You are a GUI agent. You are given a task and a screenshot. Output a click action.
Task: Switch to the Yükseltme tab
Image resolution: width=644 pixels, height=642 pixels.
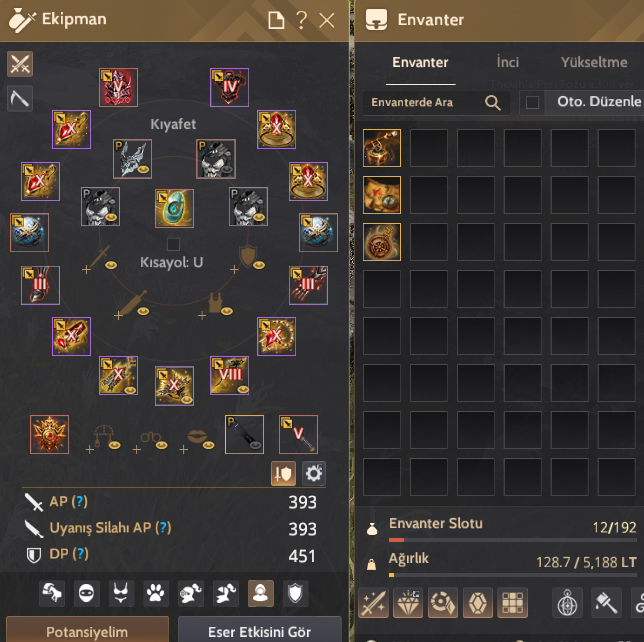point(594,62)
